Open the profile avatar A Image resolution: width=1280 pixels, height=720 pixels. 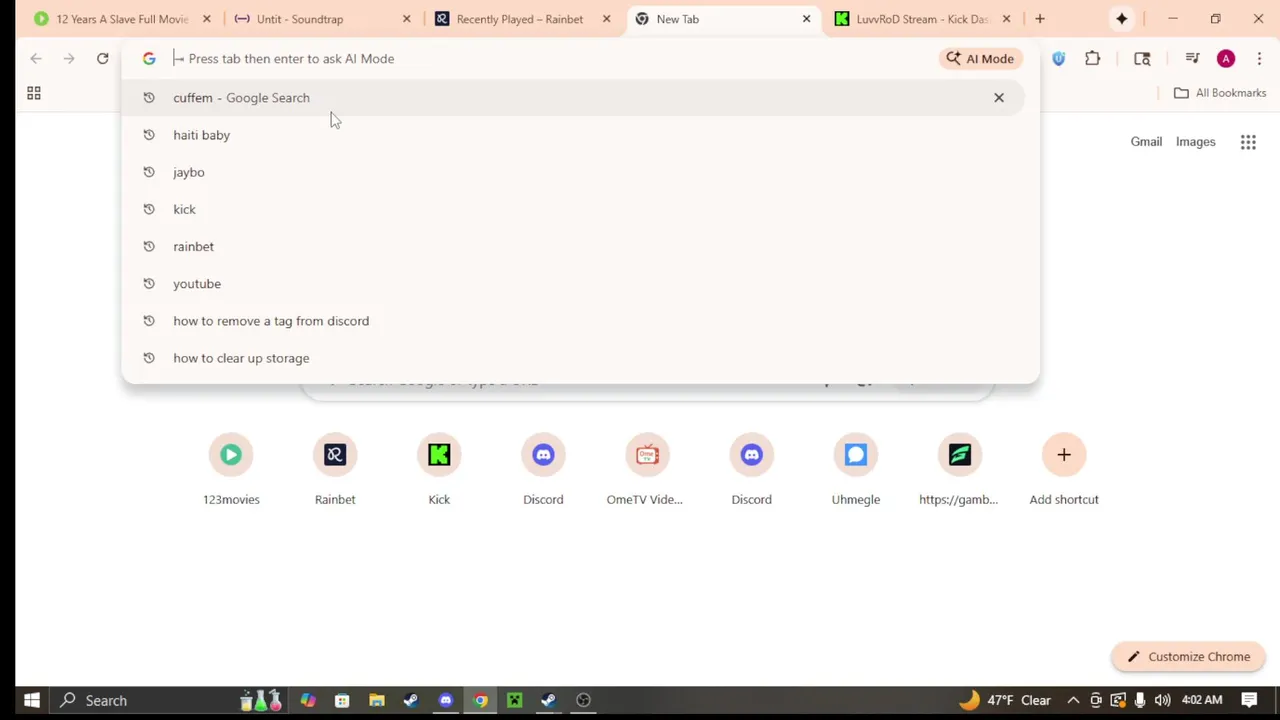1226,58
